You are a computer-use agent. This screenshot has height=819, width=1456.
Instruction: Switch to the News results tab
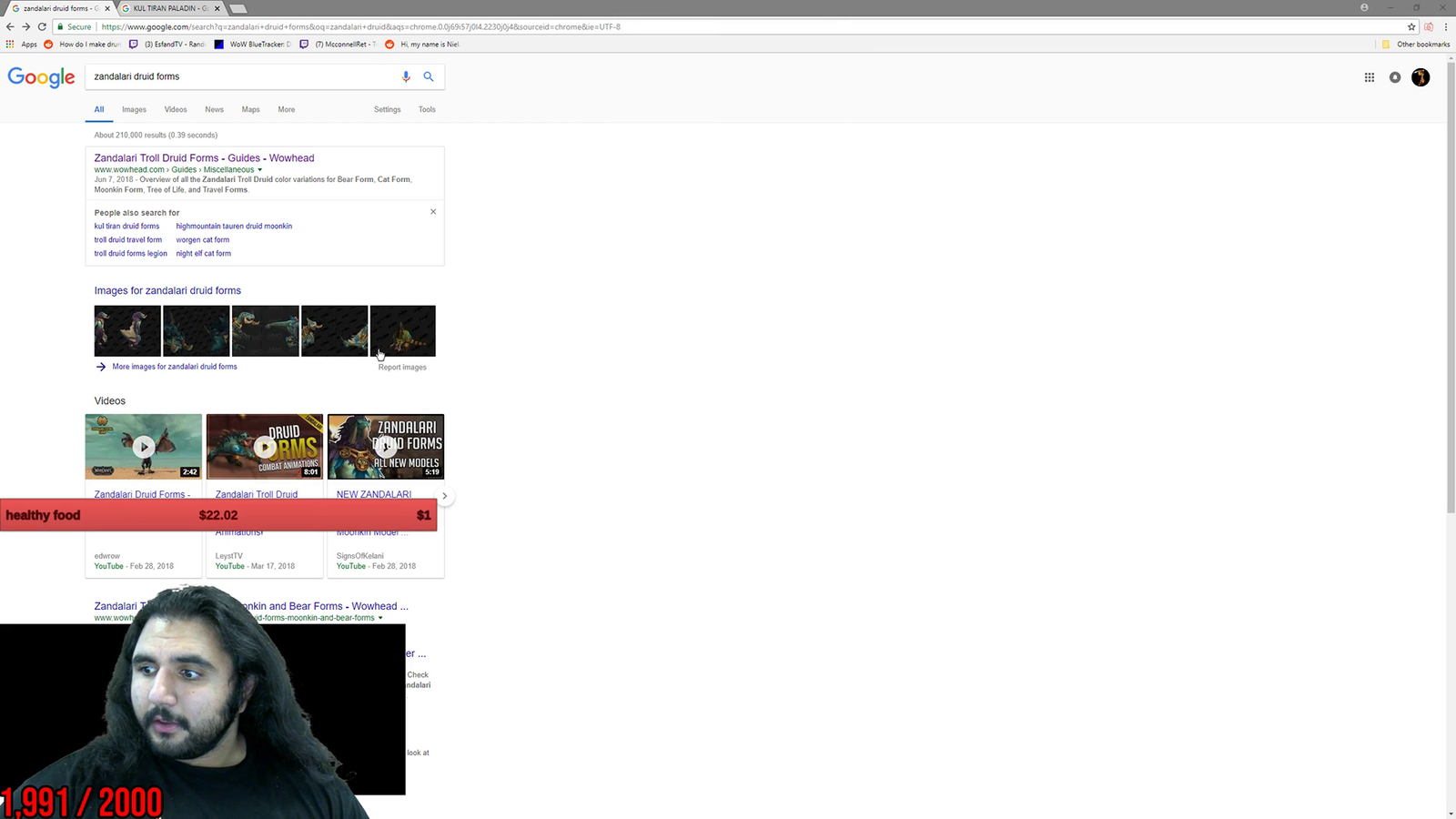[x=214, y=109]
